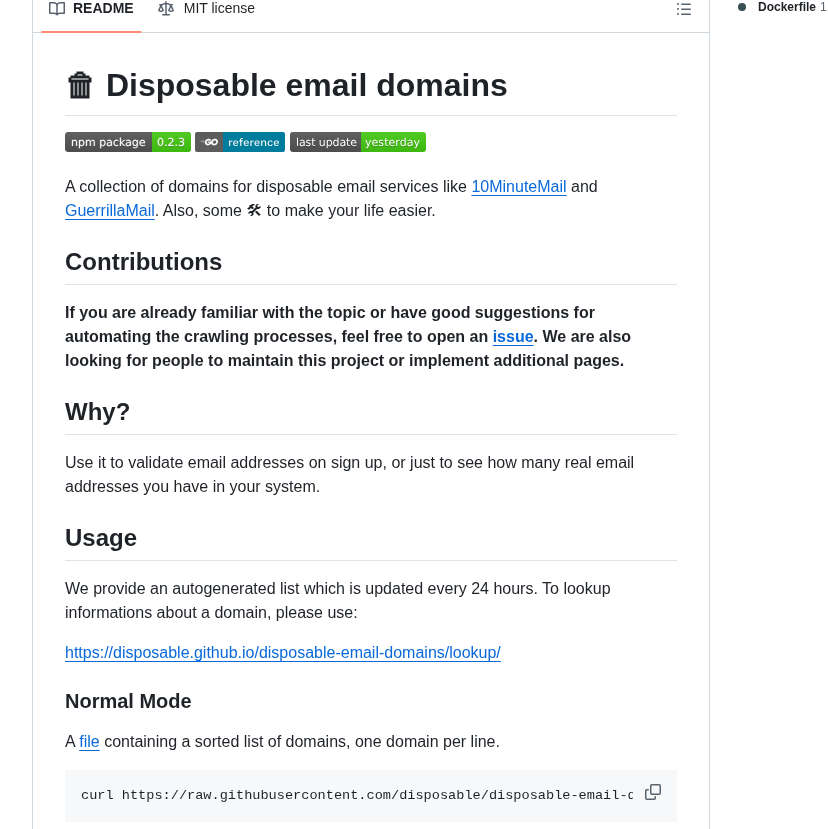
Task: Switch to the MIT license tab
Action: (207, 9)
